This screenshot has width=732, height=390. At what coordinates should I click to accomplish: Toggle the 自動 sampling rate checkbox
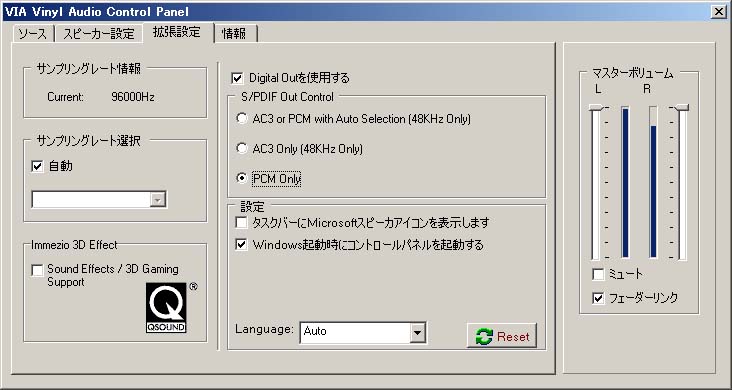37,166
